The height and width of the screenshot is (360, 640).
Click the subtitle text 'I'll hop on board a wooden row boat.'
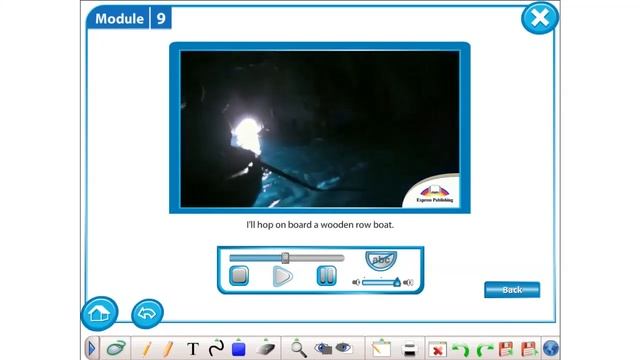tap(320, 224)
